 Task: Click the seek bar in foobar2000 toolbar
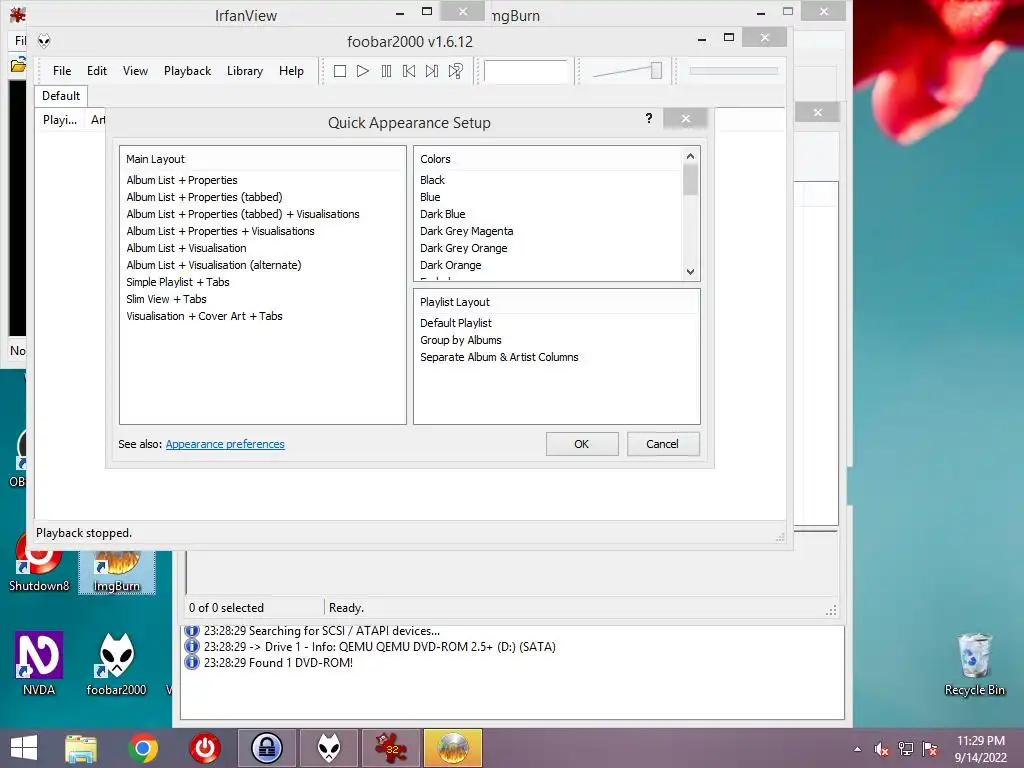pyautogui.click(x=733, y=71)
